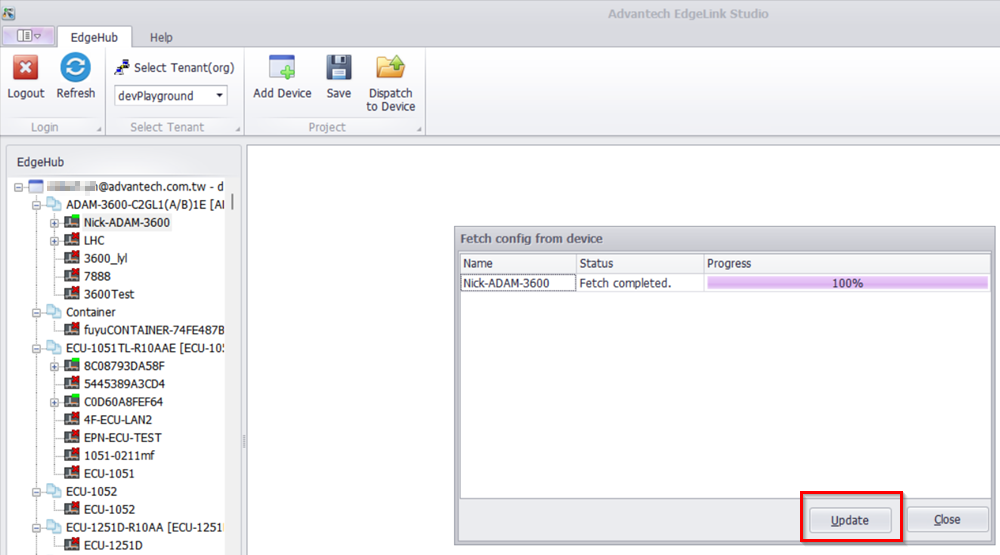Open the devPlayground tenant dropdown
The height and width of the screenshot is (555, 1000).
click(x=219, y=96)
